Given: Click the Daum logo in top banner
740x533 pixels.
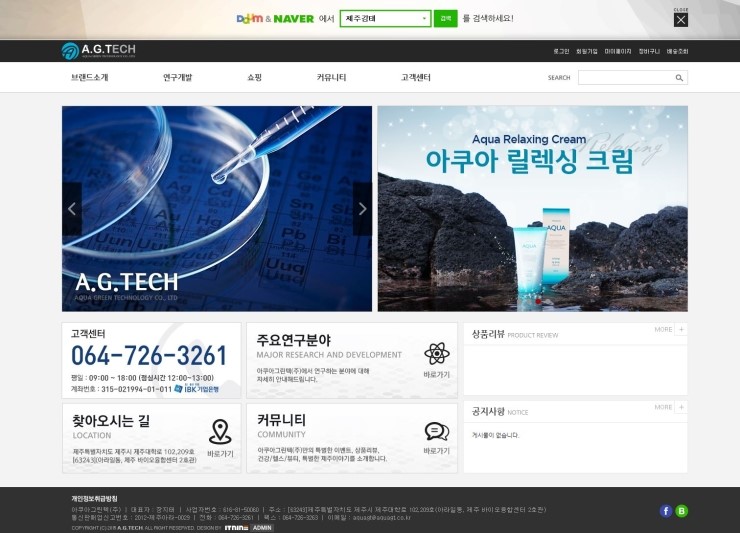Looking at the screenshot, I should pos(249,18).
